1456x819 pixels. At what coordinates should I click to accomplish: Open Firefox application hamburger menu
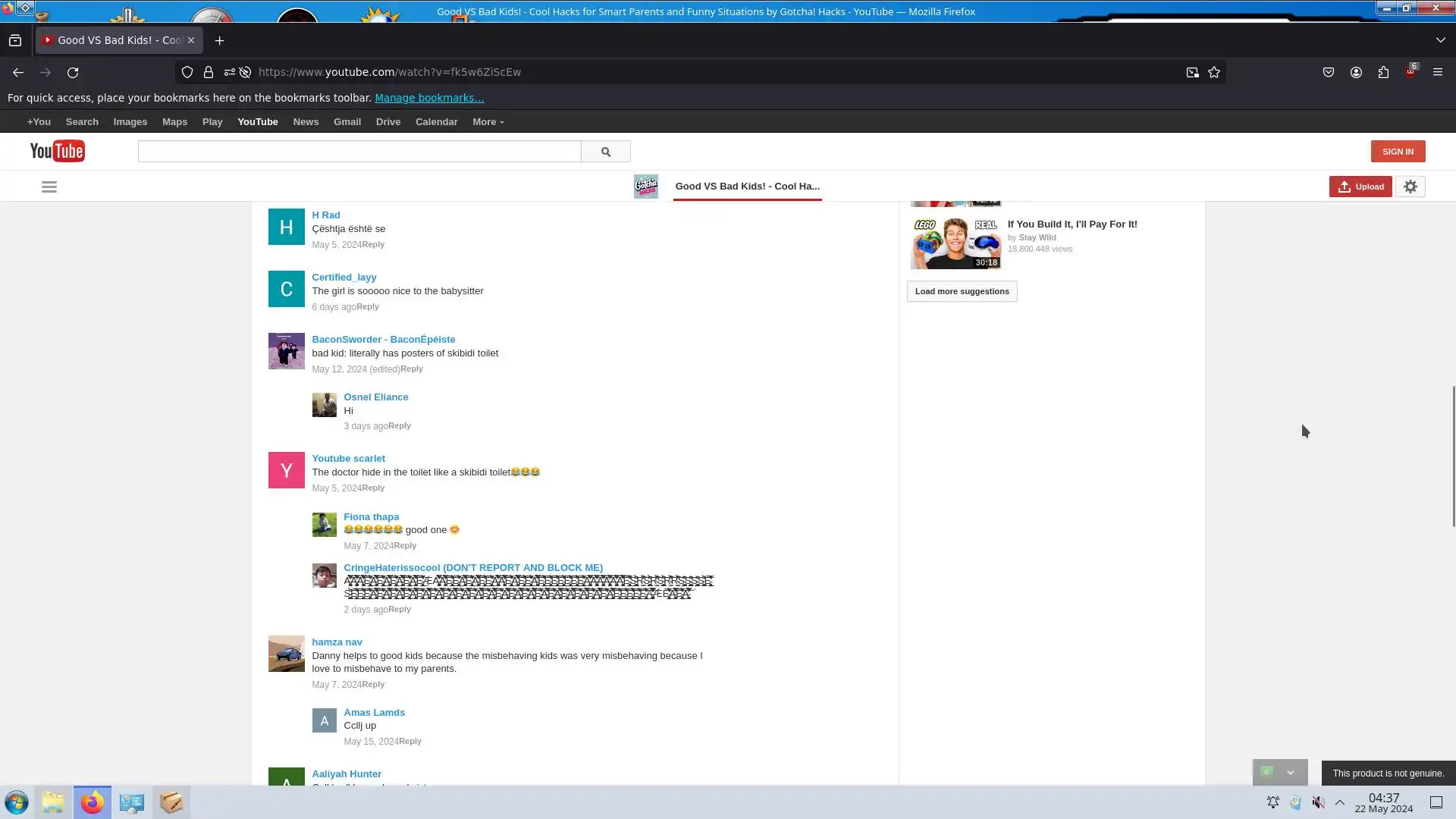[x=1437, y=72]
